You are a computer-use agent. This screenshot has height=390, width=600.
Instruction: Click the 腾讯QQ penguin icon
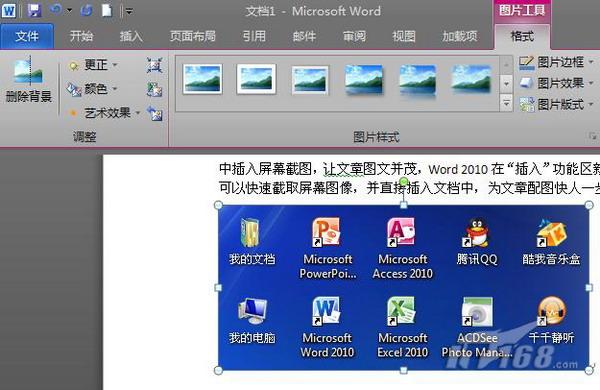(476, 233)
